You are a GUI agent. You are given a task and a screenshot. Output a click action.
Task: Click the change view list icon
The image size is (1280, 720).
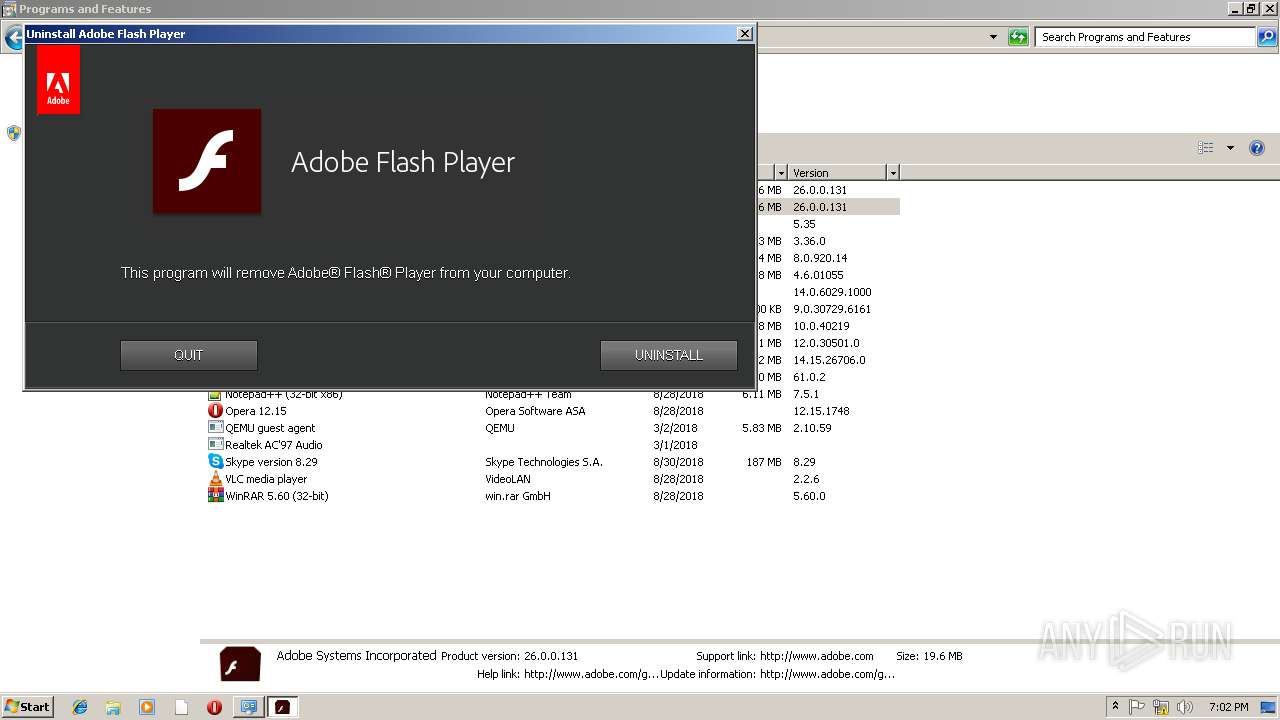pyautogui.click(x=1206, y=148)
